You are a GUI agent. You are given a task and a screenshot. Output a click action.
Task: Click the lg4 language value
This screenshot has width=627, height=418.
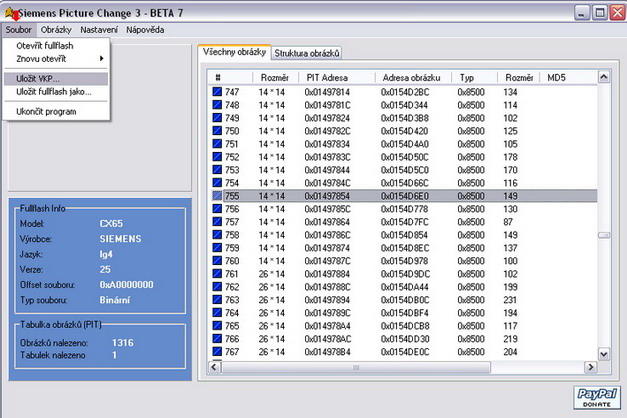tap(106, 254)
